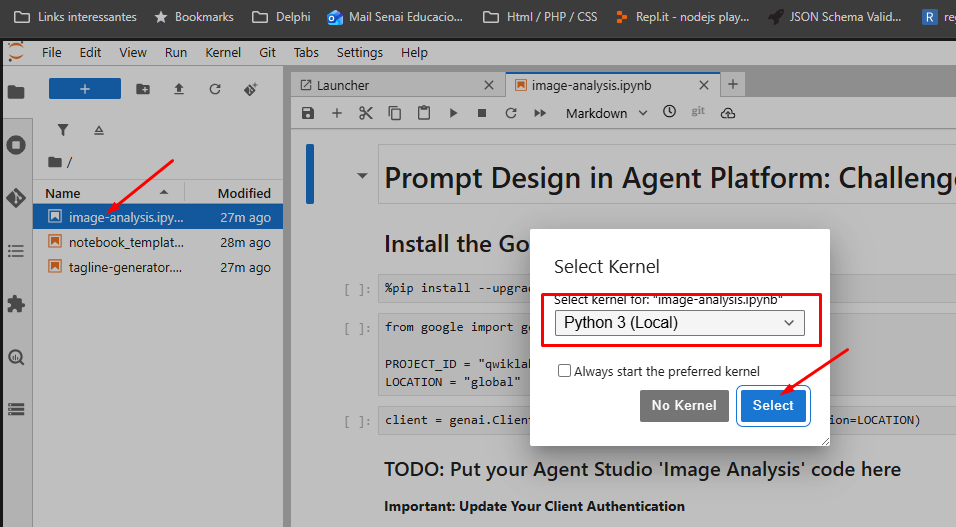956x527 pixels.
Task: Open the Edit menu
Action: coord(90,52)
